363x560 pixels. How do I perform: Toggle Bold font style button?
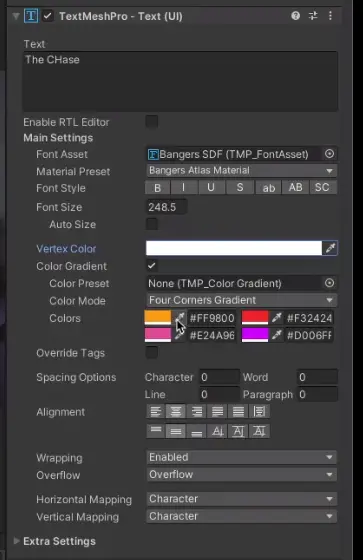click(158, 188)
